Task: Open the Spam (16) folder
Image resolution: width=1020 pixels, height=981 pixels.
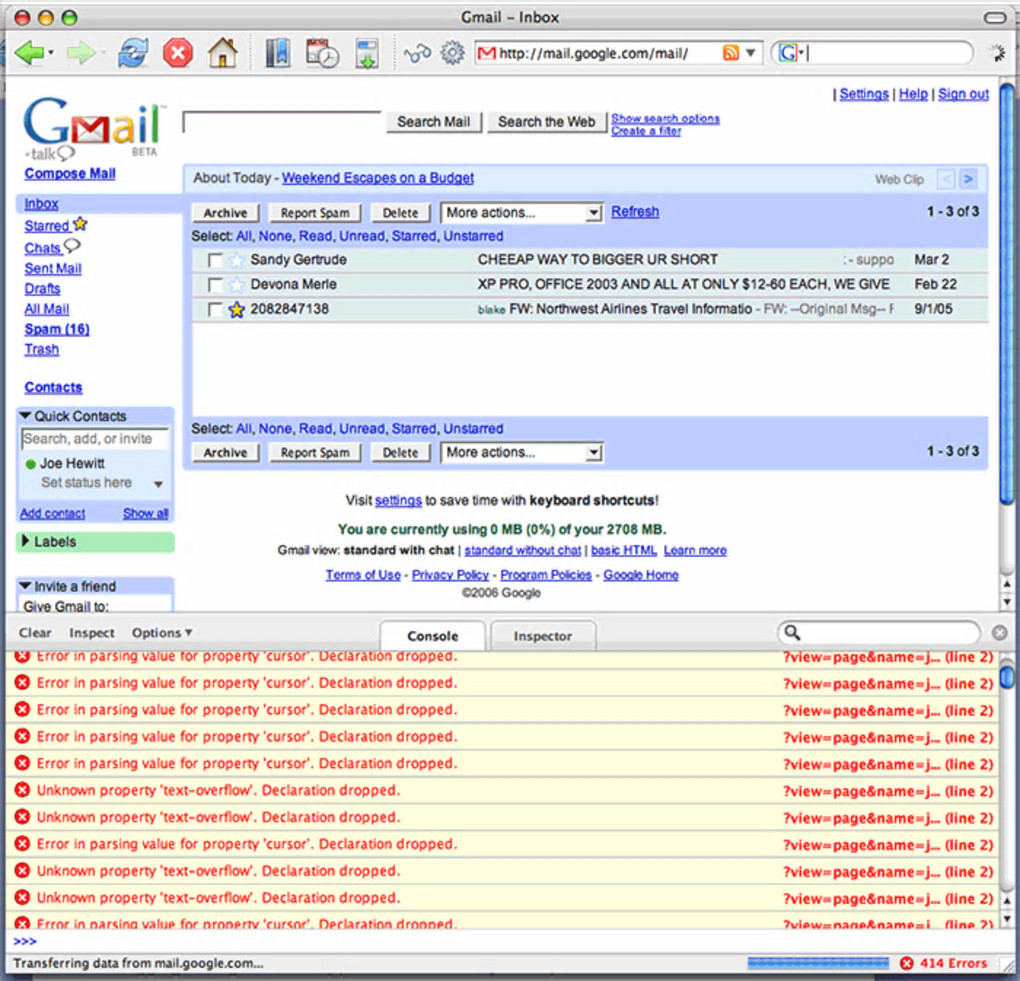Action: tap(57, 329)
